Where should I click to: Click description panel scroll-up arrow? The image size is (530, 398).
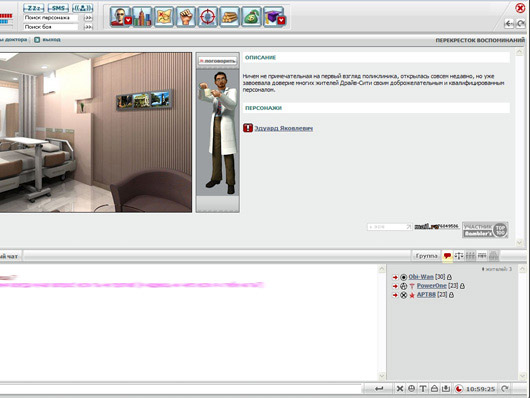point(520,52)
